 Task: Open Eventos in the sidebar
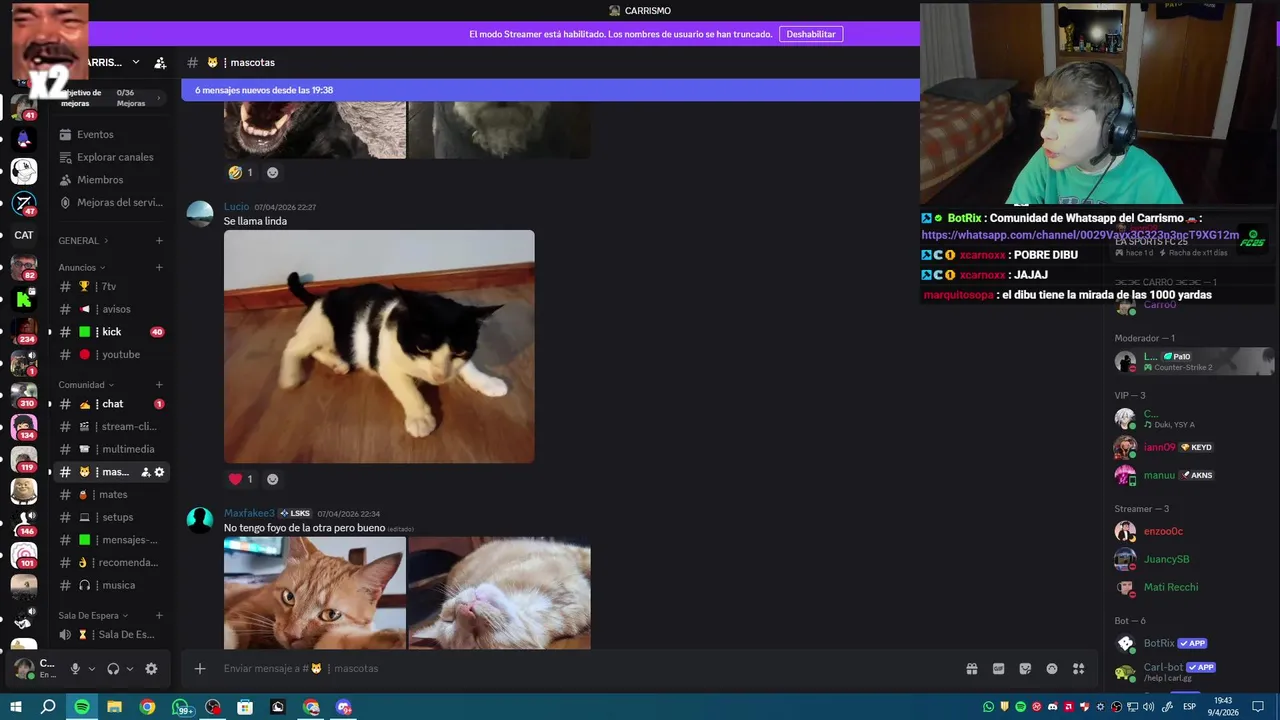click(95, 134)
